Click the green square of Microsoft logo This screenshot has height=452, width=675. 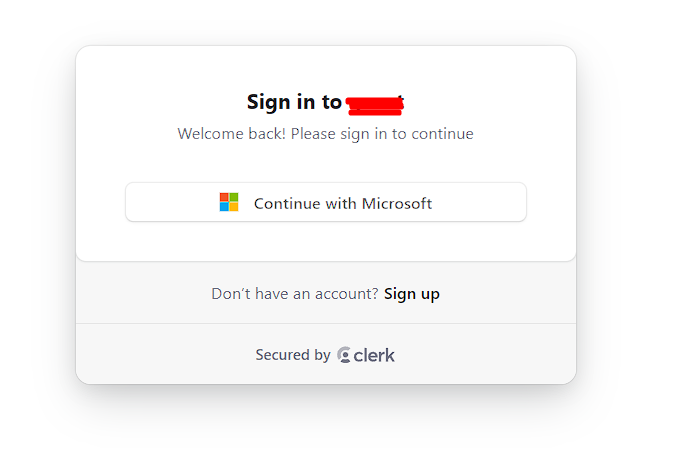(234, 197)
